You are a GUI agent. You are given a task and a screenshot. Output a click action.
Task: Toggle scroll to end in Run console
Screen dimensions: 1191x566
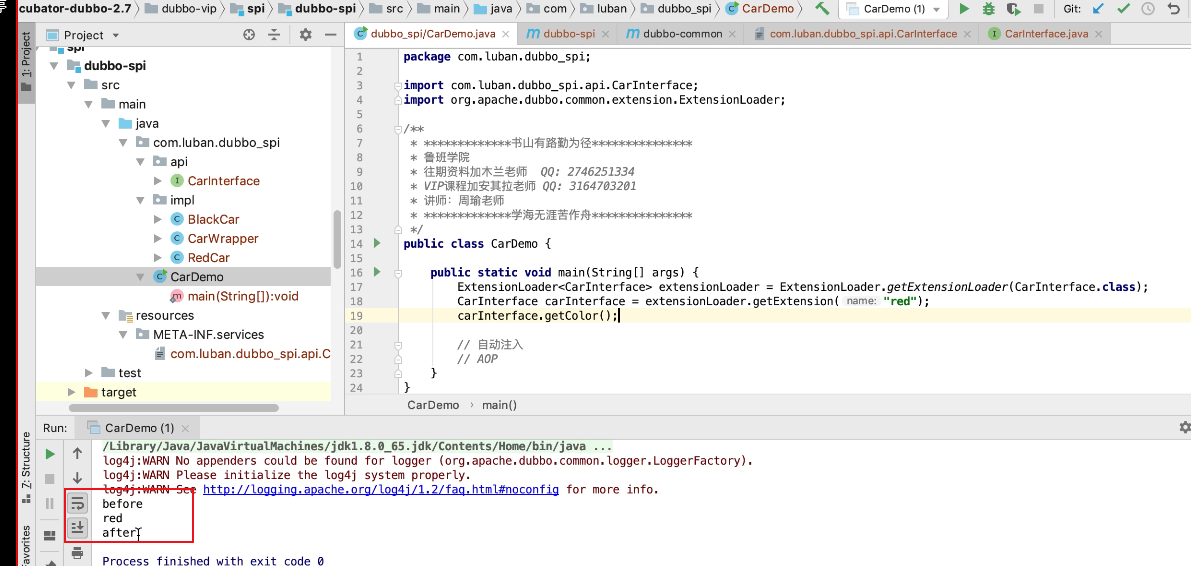[x=77, y=527]
